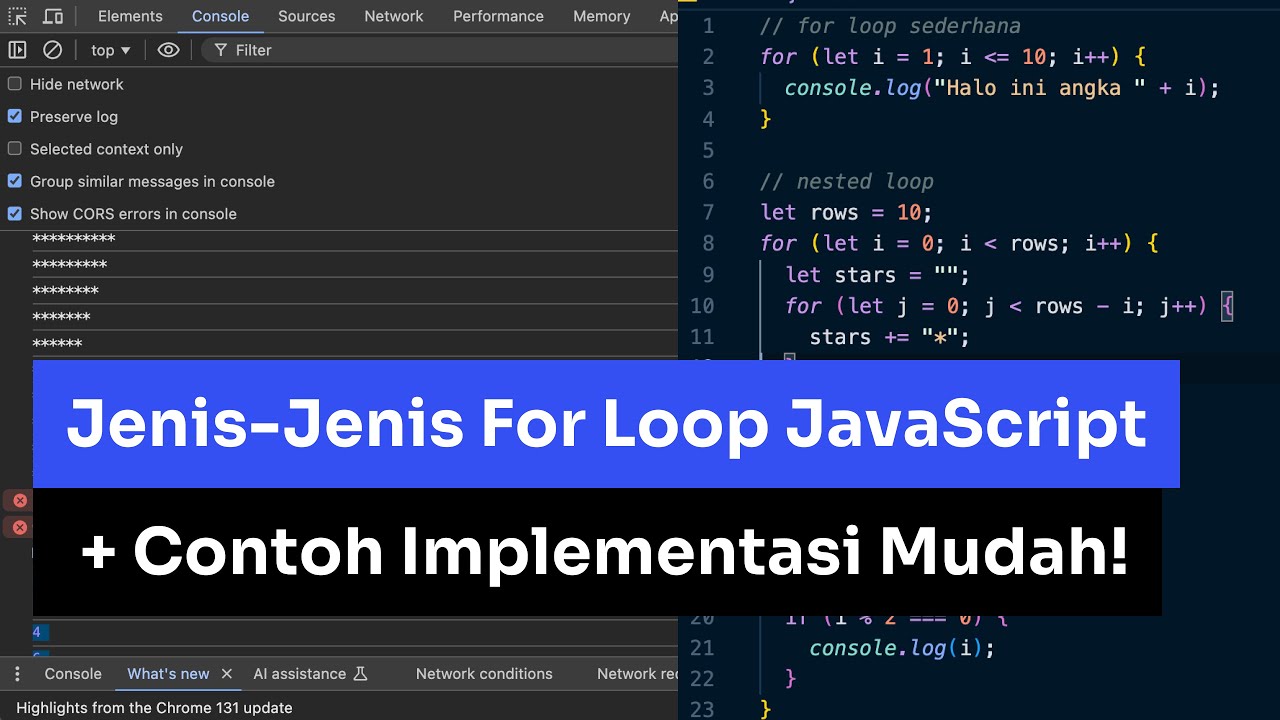Enable the Selected context only checkbox
Image resolution: width=1280 pixels, height=720 pixels.
pos(15,149)
